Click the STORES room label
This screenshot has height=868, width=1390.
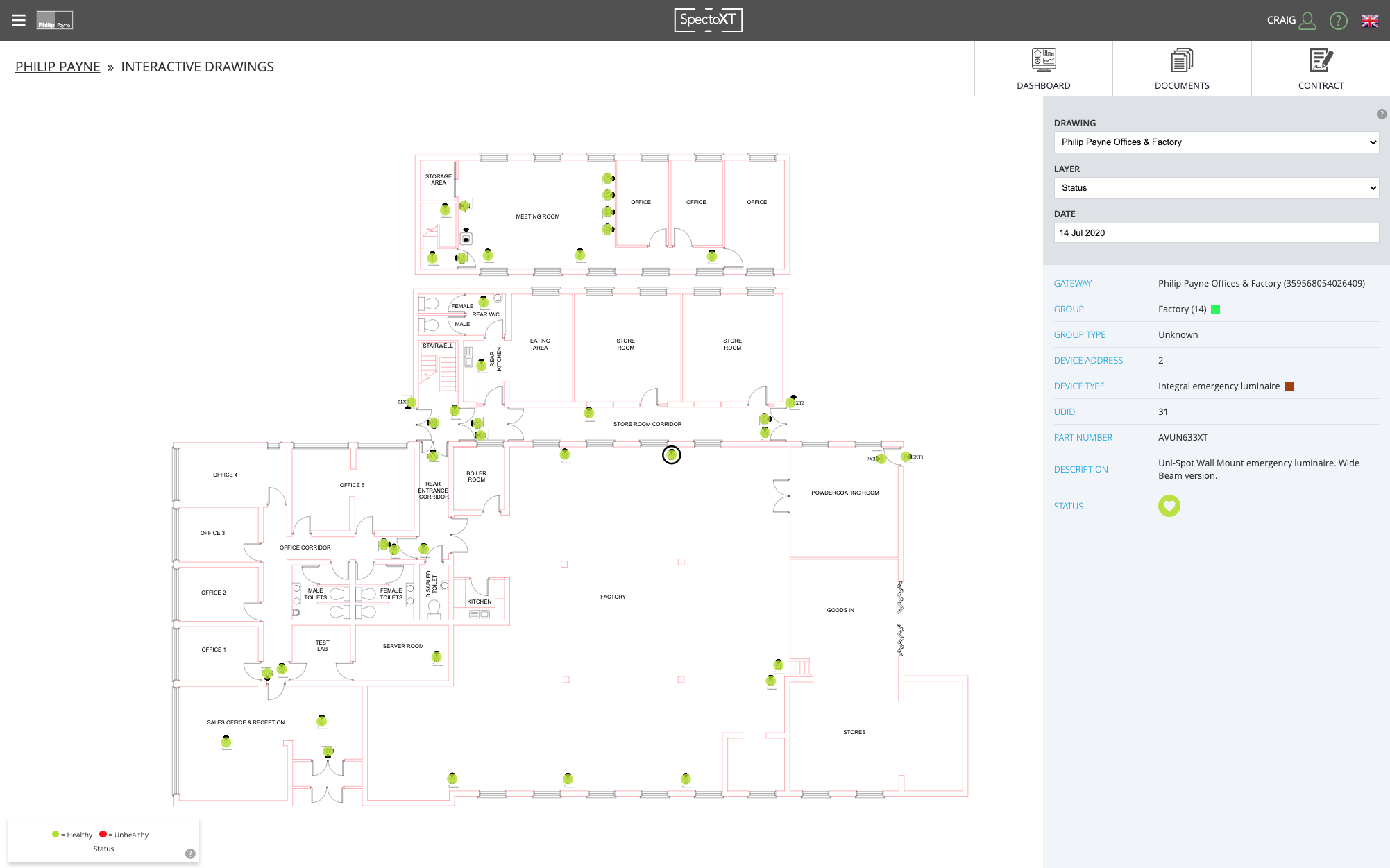(854, 732)
